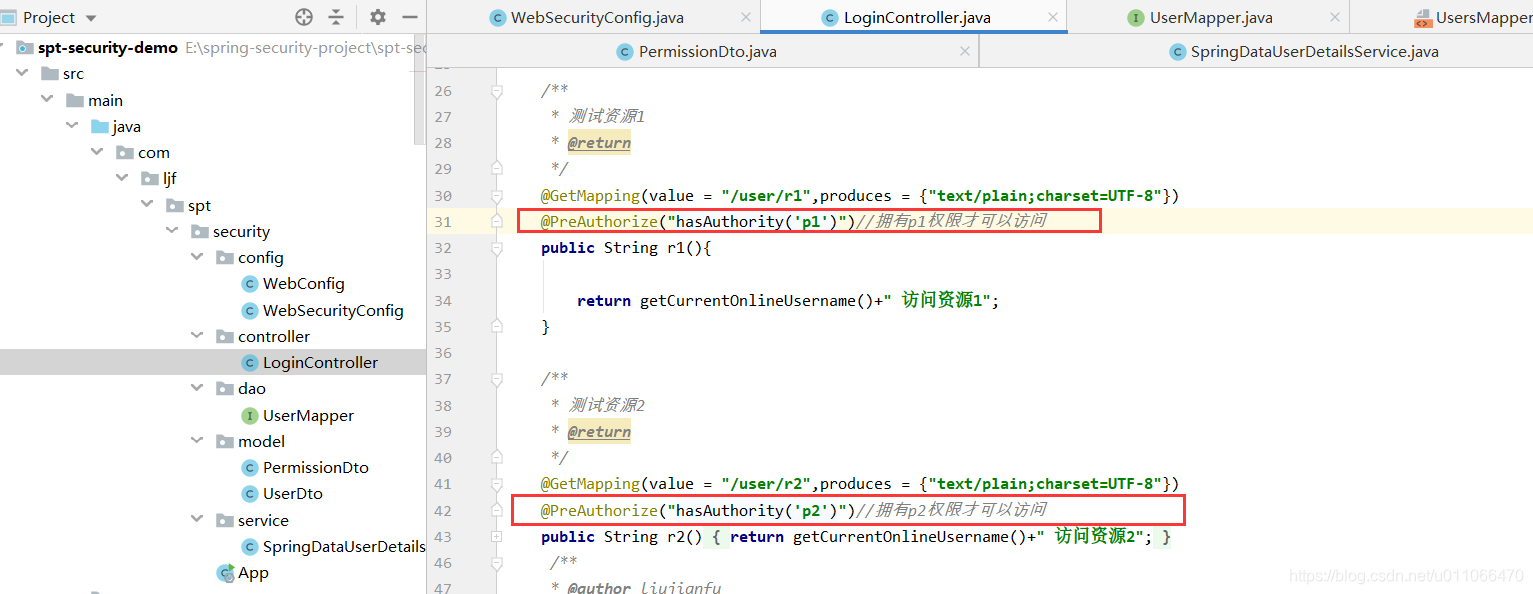Close the PermissionDto.java tab

point(964,51)
